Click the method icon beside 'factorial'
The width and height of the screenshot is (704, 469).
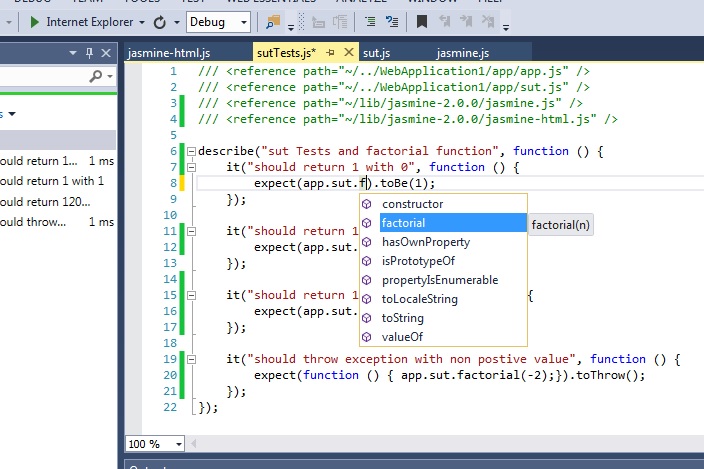click(367, 223)
